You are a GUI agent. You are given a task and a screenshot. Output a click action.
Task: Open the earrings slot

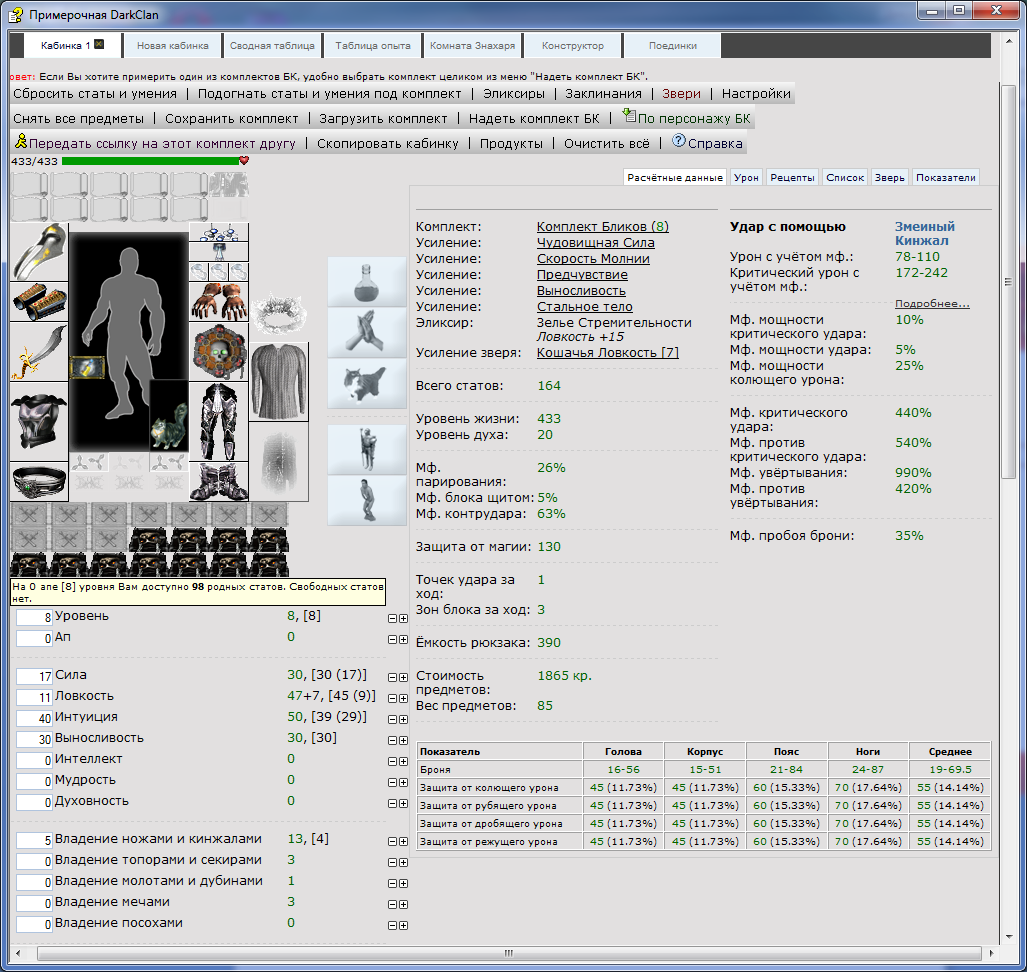pos(219,233)
